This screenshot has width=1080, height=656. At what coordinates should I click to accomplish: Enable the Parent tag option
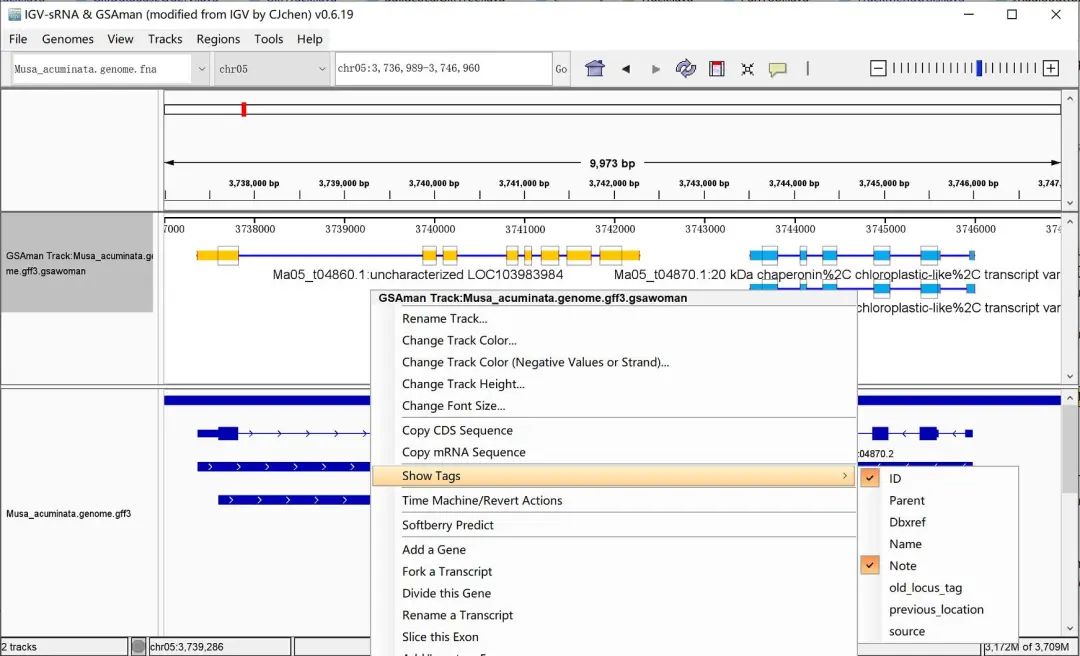point(906,501)
